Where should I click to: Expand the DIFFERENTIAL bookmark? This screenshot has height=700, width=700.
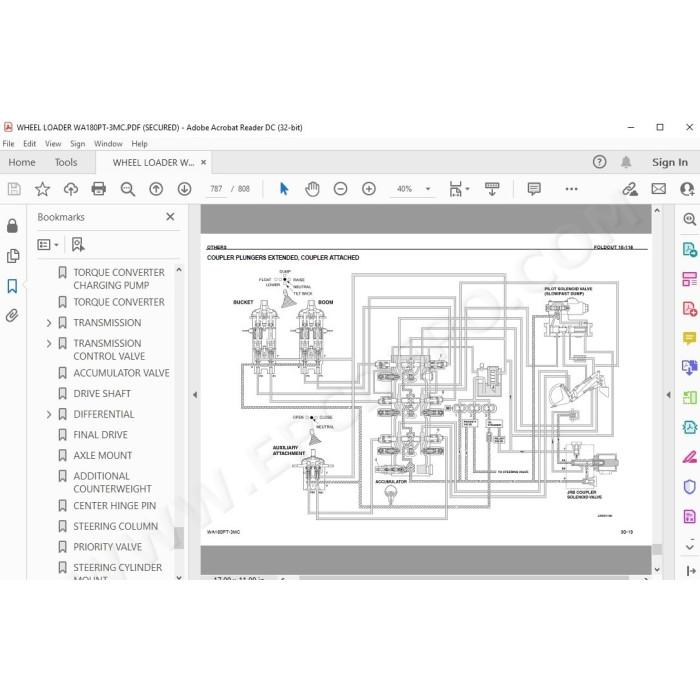(49, 414)
